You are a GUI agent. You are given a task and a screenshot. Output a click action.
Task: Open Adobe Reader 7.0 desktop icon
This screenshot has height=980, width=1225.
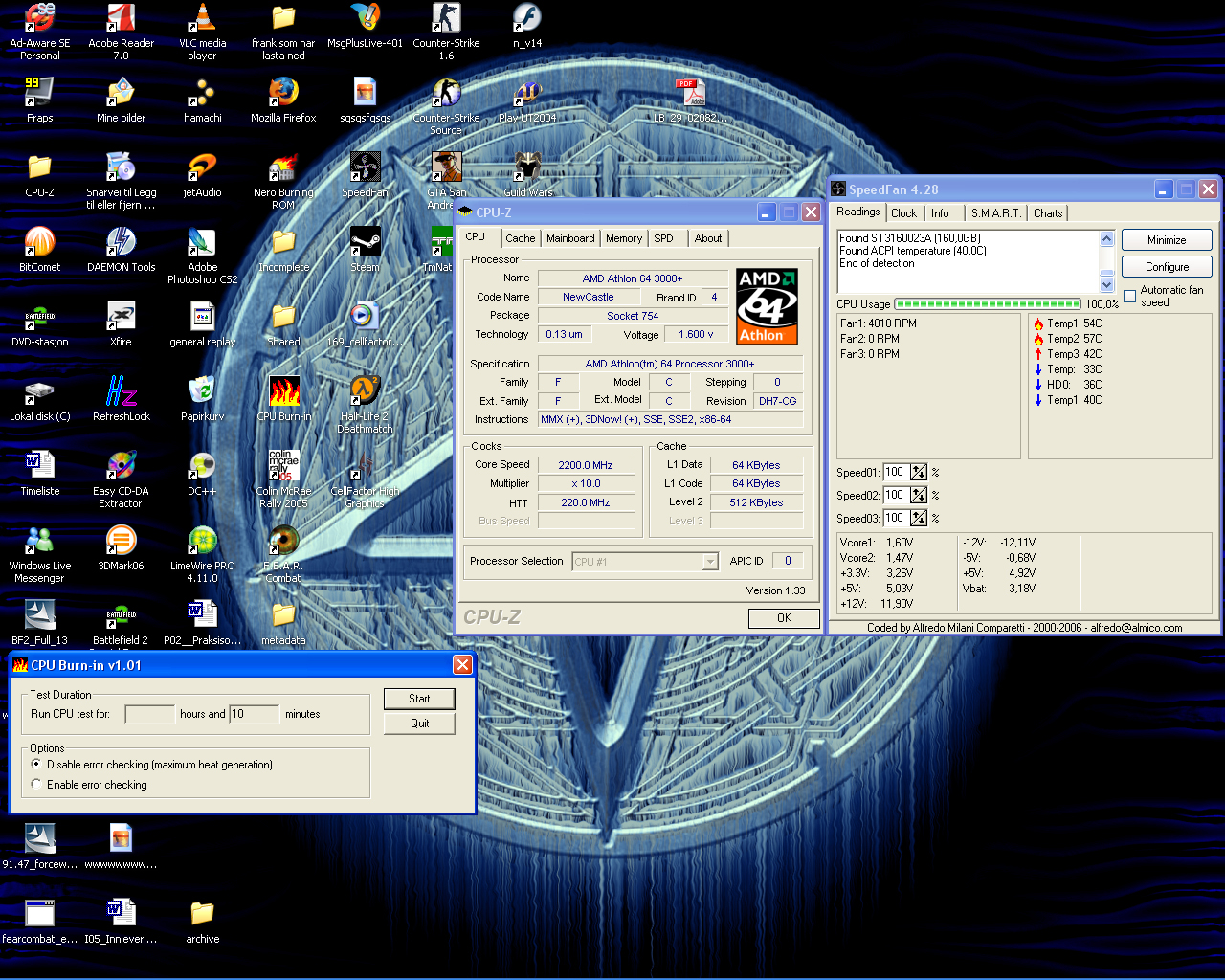[x=121, y=32]
